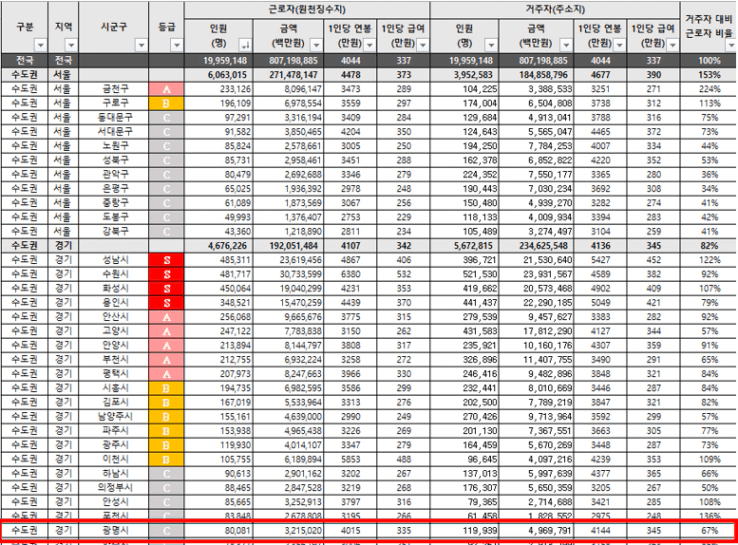Open the 지역 column filter dropdown
This screenshot has width=738, height=545.
[71, 45]
